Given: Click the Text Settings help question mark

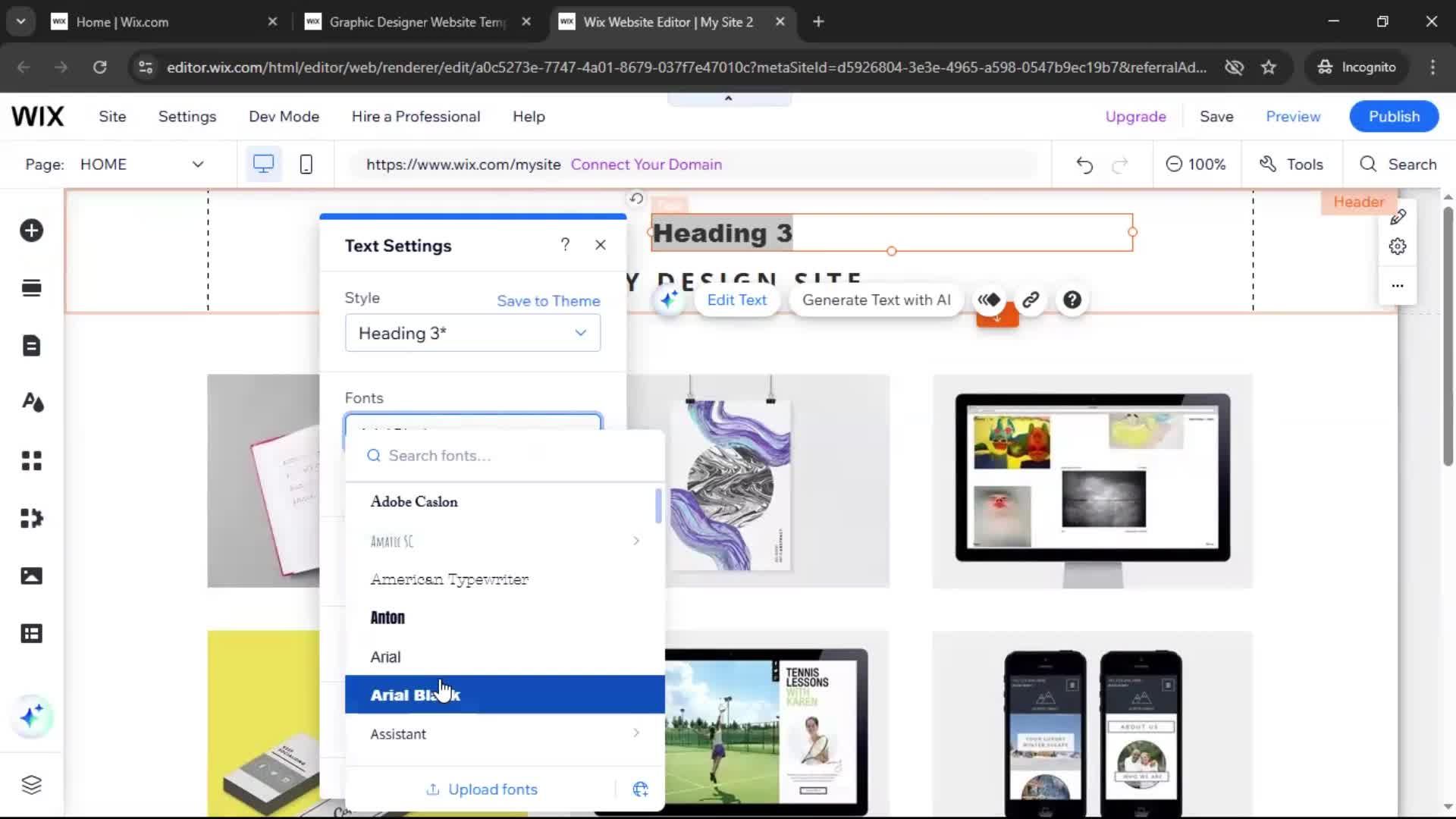Looking at the screenshot, I should (x=565, y=244).
